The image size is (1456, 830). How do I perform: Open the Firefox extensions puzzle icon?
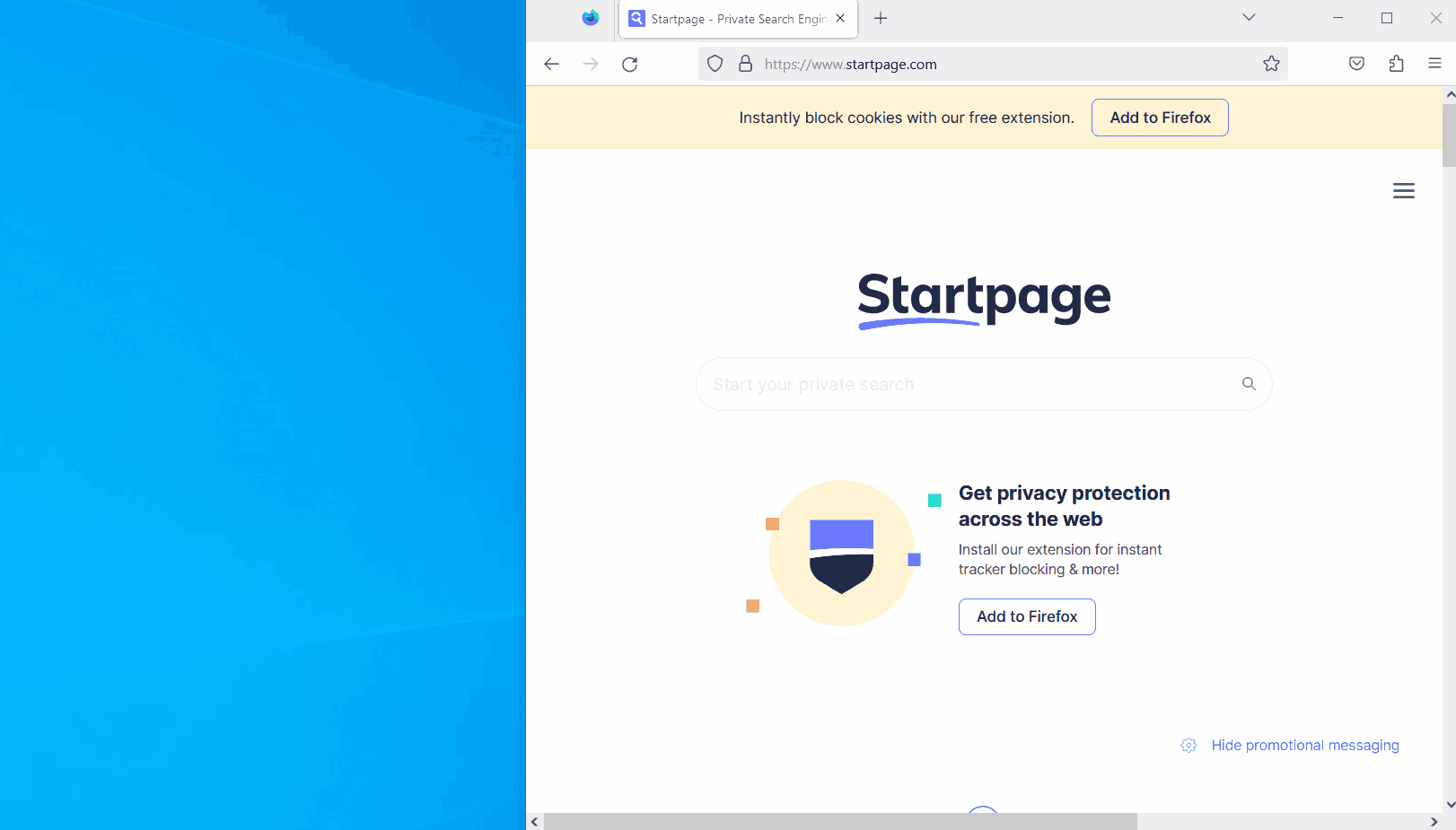pyautogui.click(x=1397, y=64)
